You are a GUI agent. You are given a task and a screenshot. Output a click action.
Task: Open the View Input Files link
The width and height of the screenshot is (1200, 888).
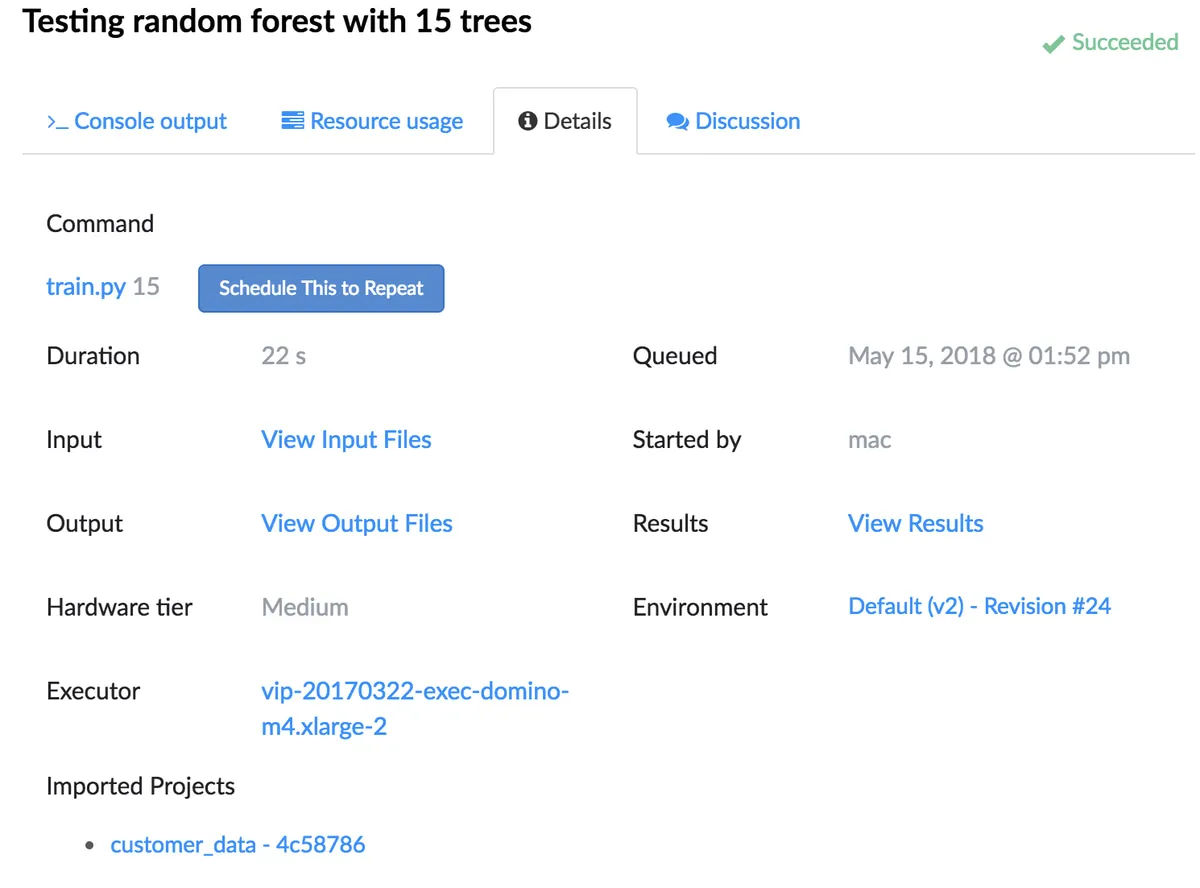(346, 440)
